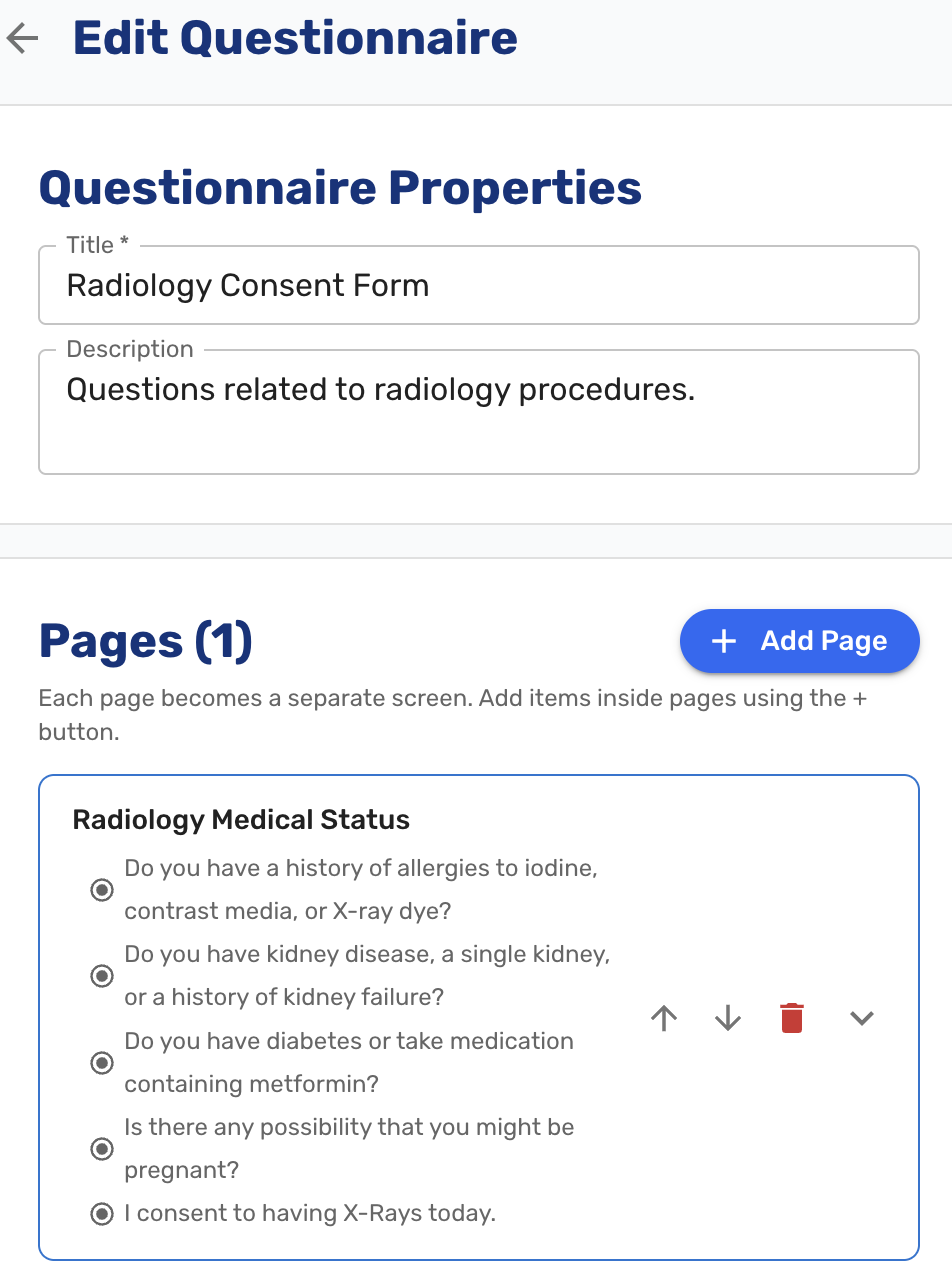Select radio icon for X-Rays consent item
The height and width of the screenshot is (1274, 952).
[102, 1214]
